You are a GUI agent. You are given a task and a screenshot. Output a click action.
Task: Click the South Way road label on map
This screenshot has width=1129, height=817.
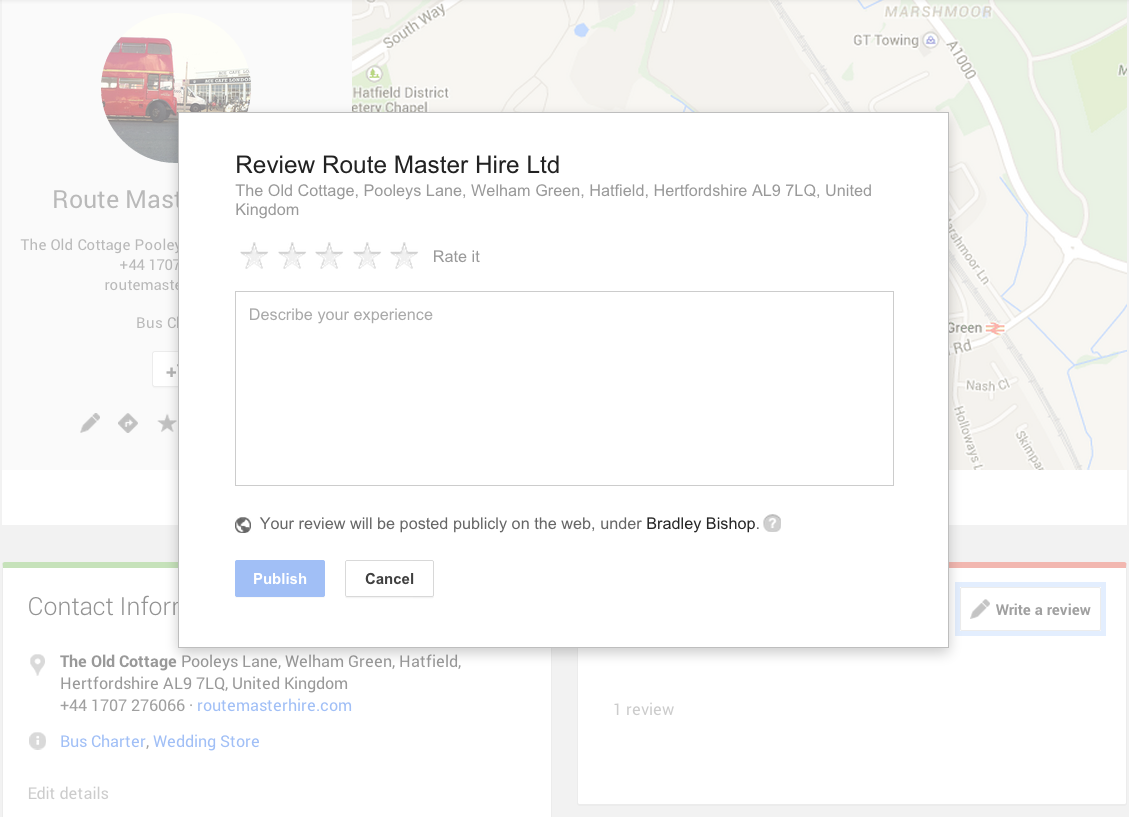coord(414,26)
